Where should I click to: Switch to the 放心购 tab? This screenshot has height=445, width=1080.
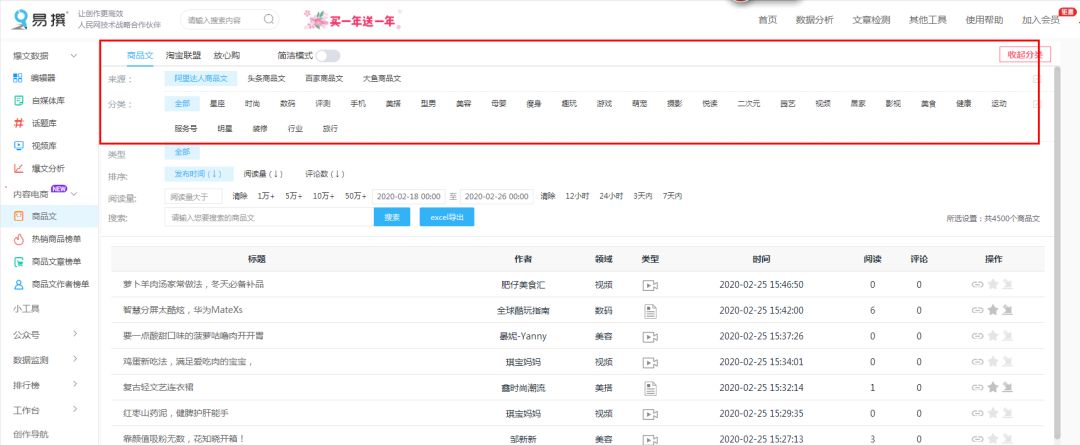pos(227,55)
